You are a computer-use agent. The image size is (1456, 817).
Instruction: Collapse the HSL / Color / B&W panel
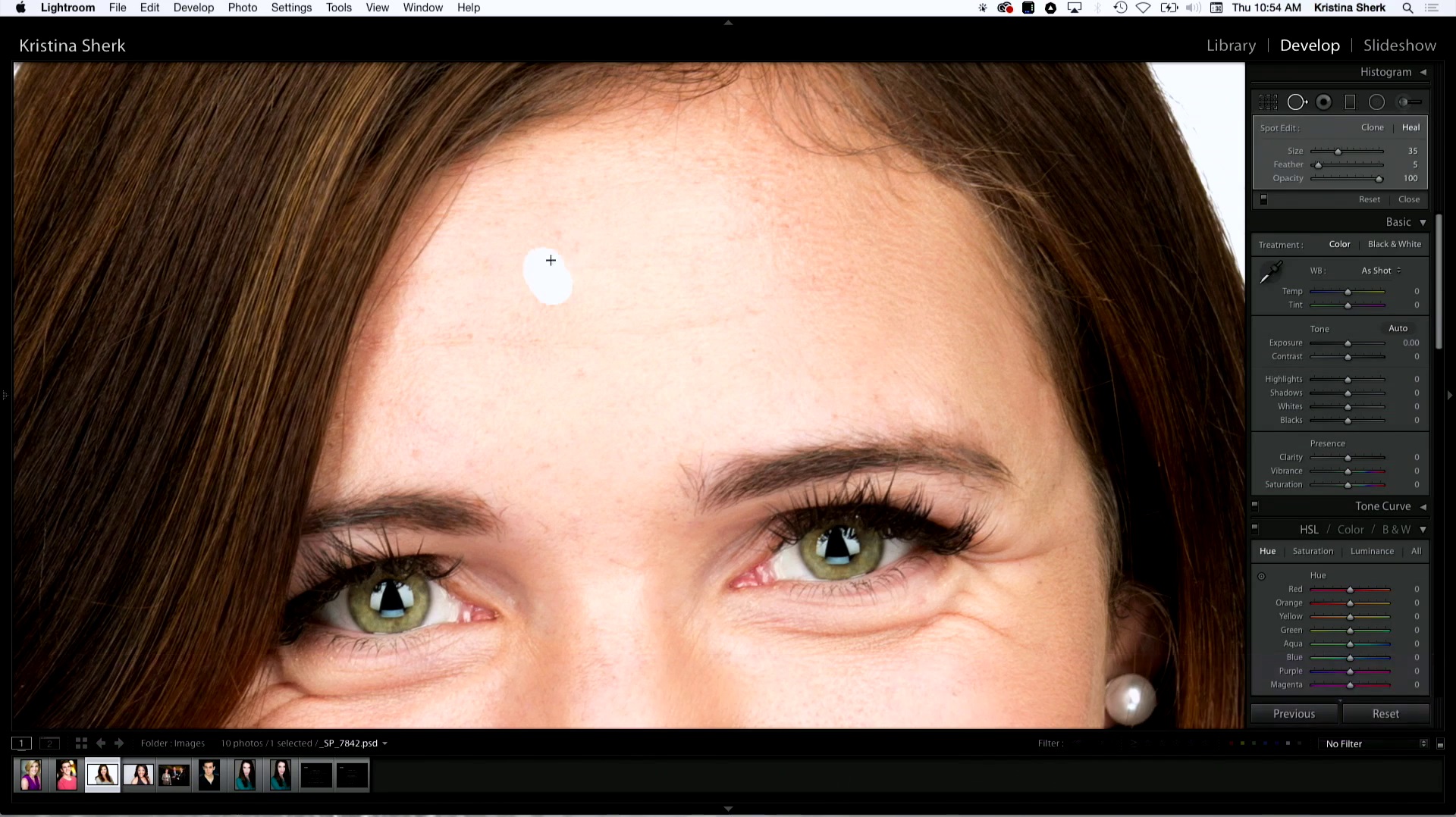tap(1423, 530)
